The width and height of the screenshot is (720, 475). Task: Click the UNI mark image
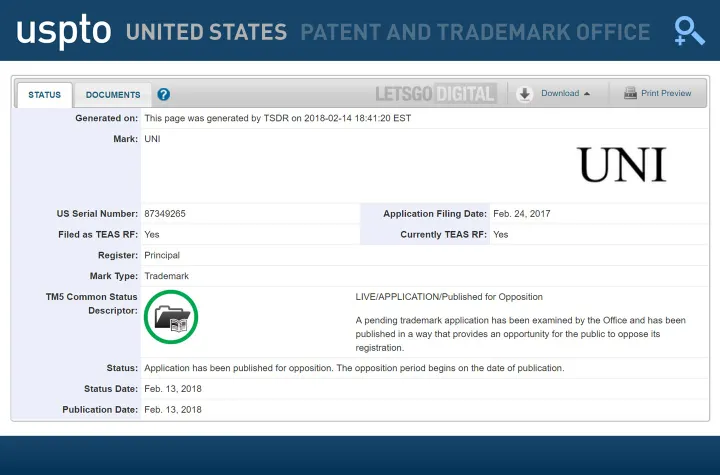pos(621,165)
